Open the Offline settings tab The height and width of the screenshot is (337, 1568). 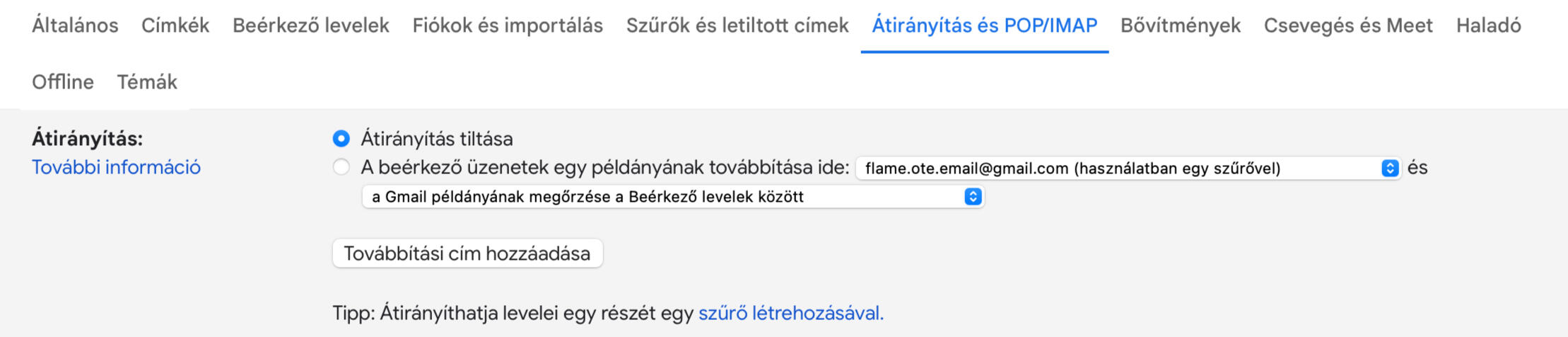click(63, 82)
